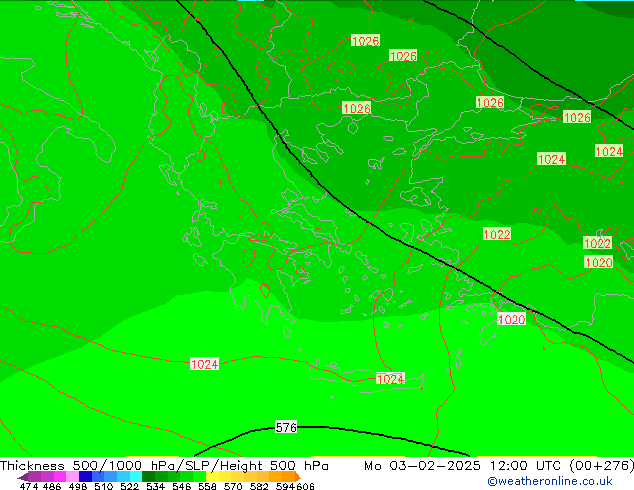The height and width of the screenshot is (490, 634).
Task: Click the 546 legend value
Action: coord(181,486)
